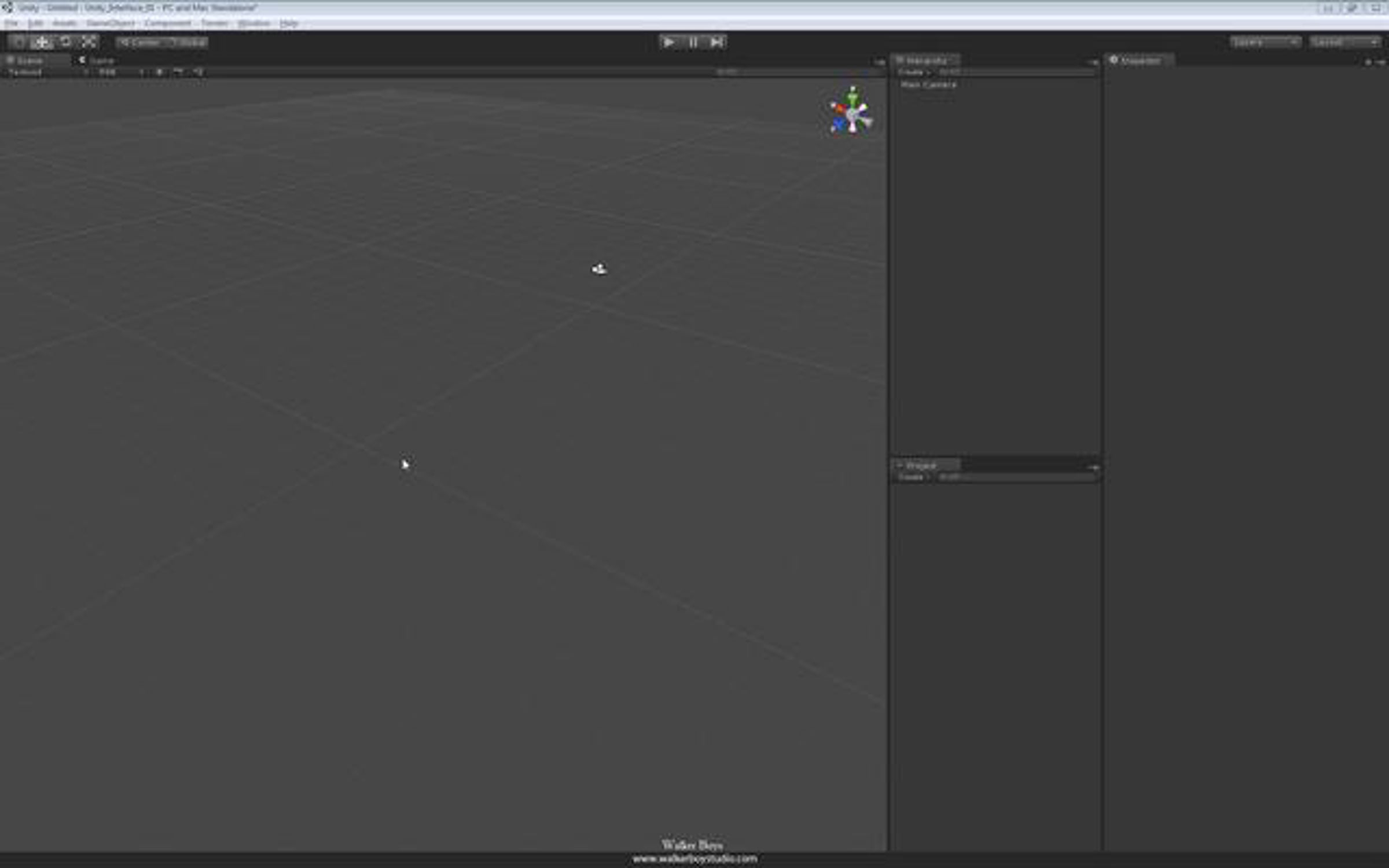1389x868 pixels.
Task: Open the RGB render mode dropdown
Action: (120, 72)
